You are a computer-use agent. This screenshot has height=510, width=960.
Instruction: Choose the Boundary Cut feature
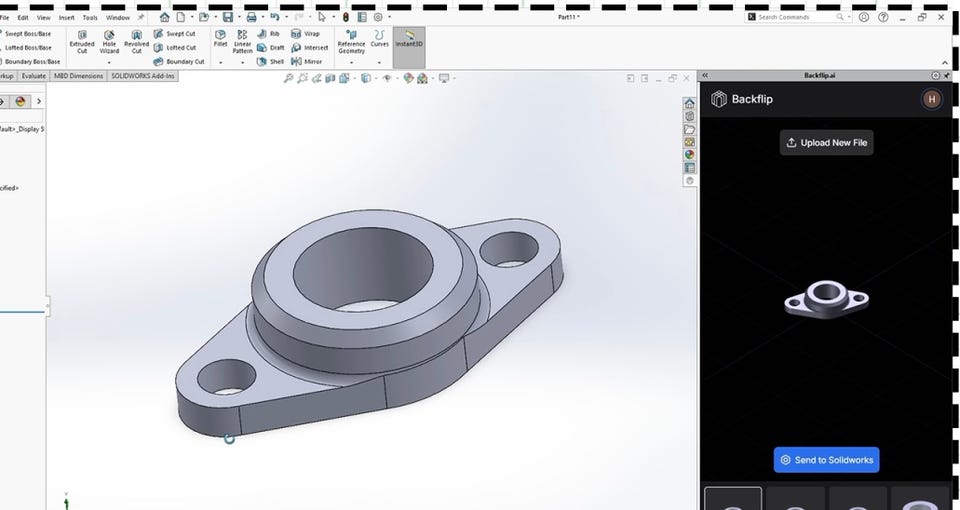point(179,62)
